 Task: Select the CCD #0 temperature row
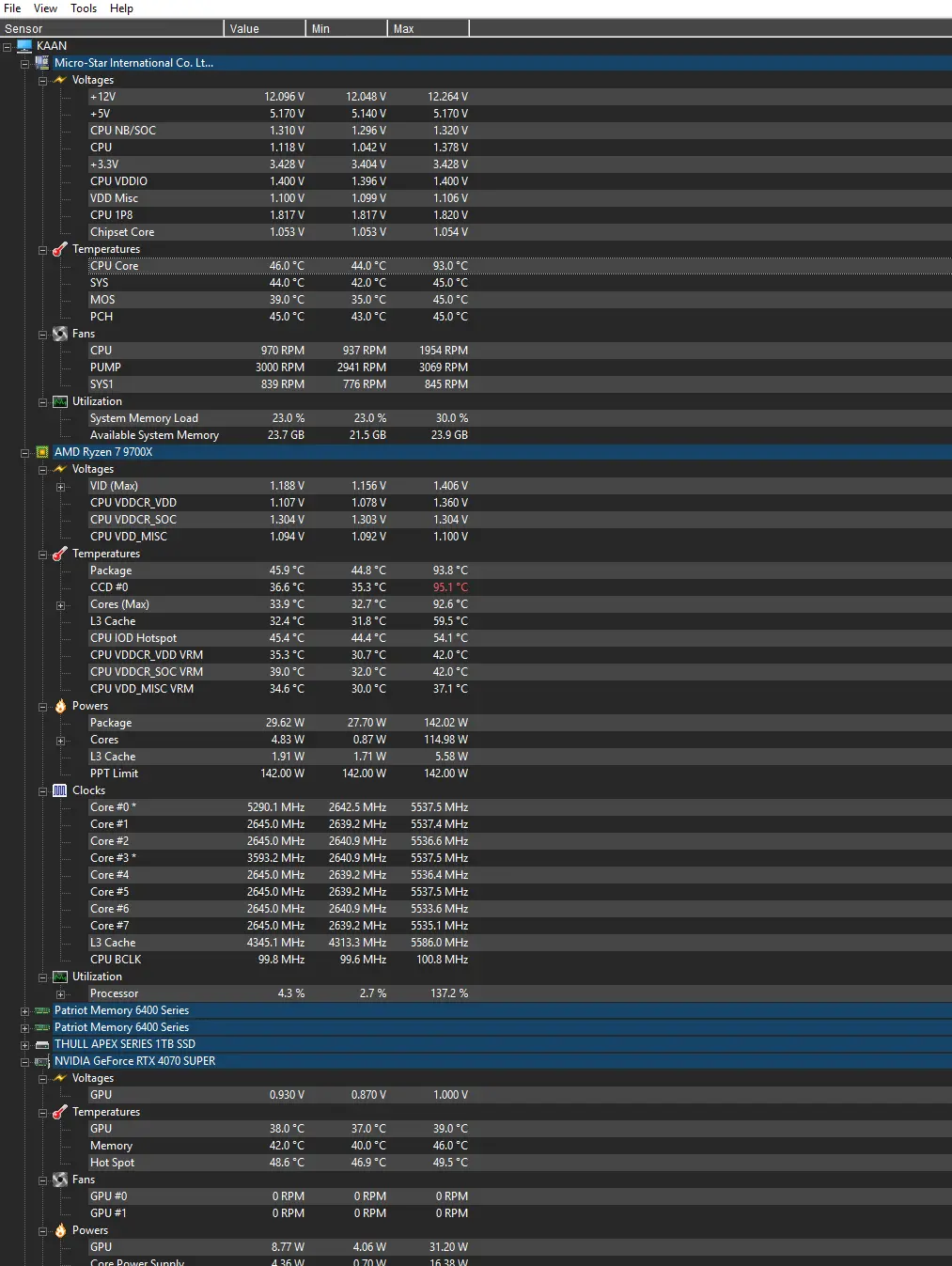click(520, 587)
